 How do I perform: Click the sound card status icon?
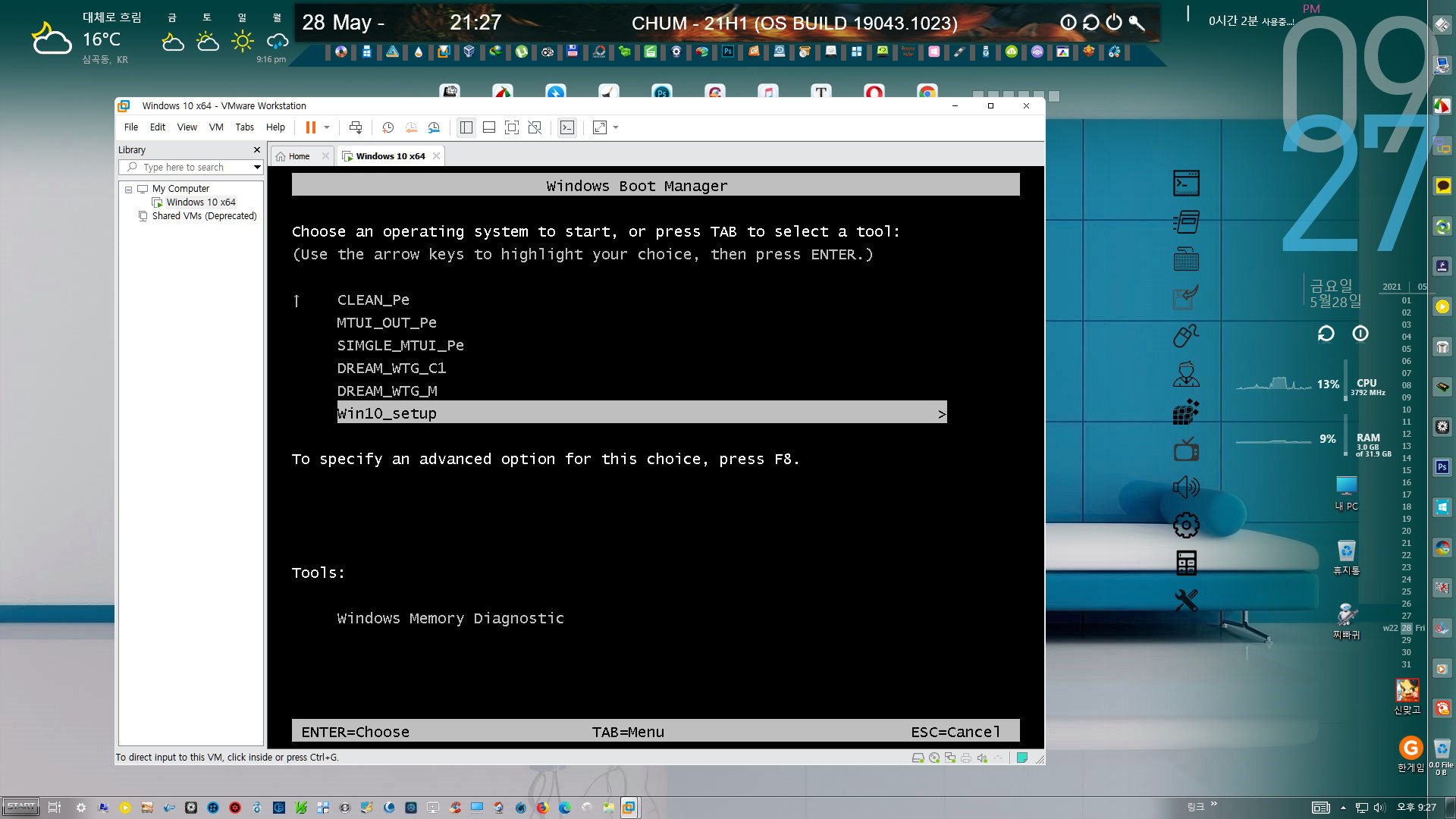(982, 758)
